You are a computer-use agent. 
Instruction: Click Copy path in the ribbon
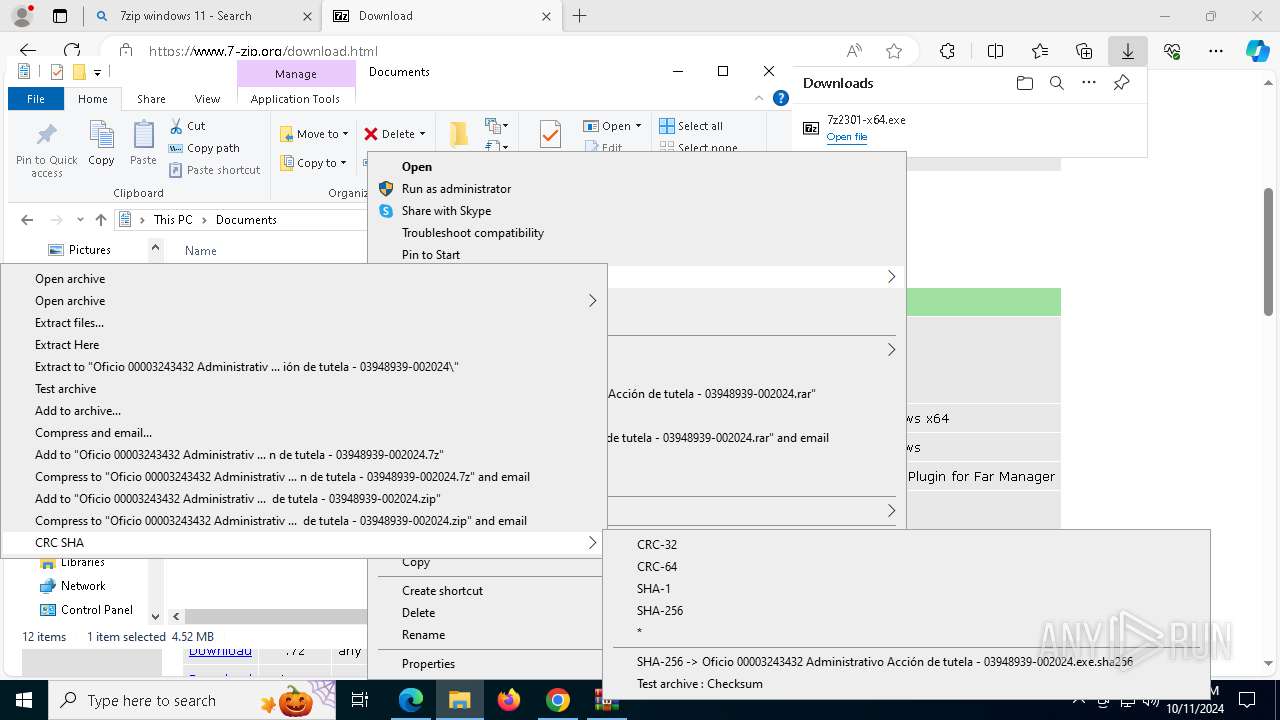(204, 148)
